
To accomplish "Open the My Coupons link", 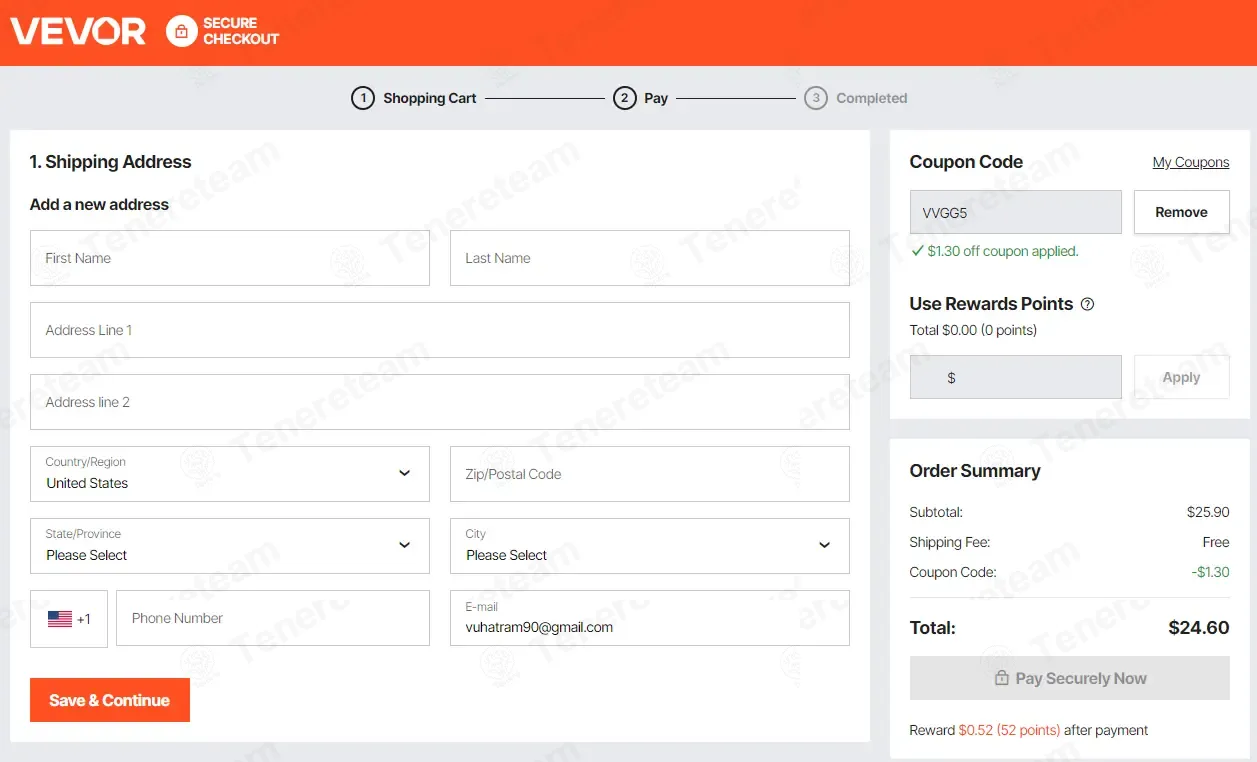I will click(1191, 162).
